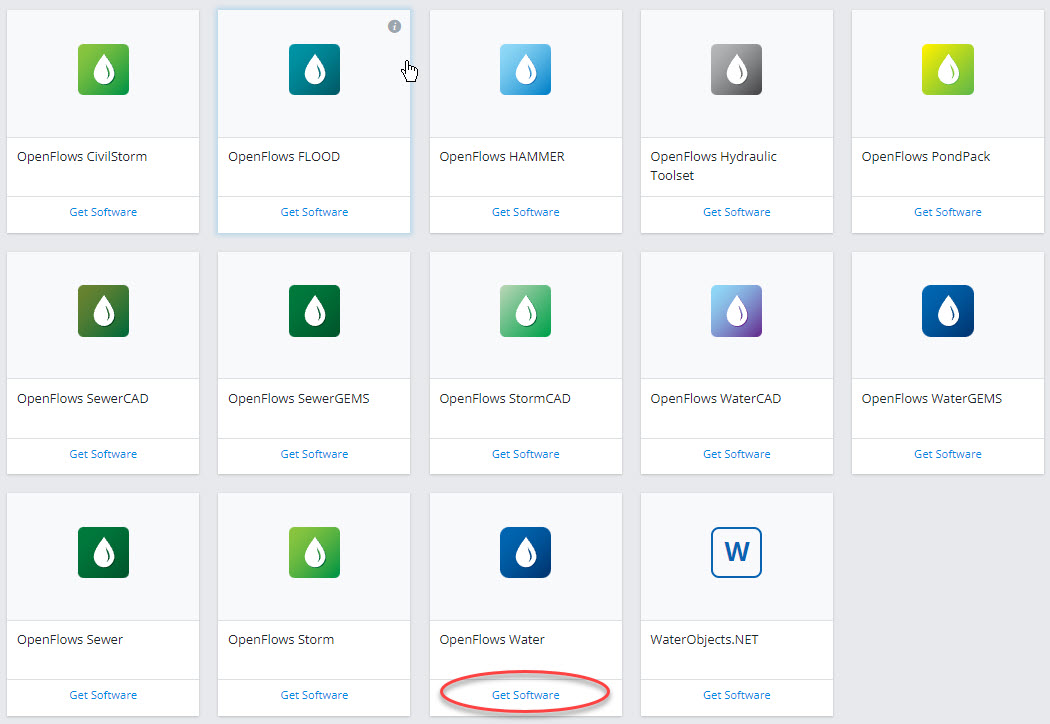Select the OpenFlows CivilStorm app icon
The height and width of the screenshot is (724, 1050).
pos(103,69)
